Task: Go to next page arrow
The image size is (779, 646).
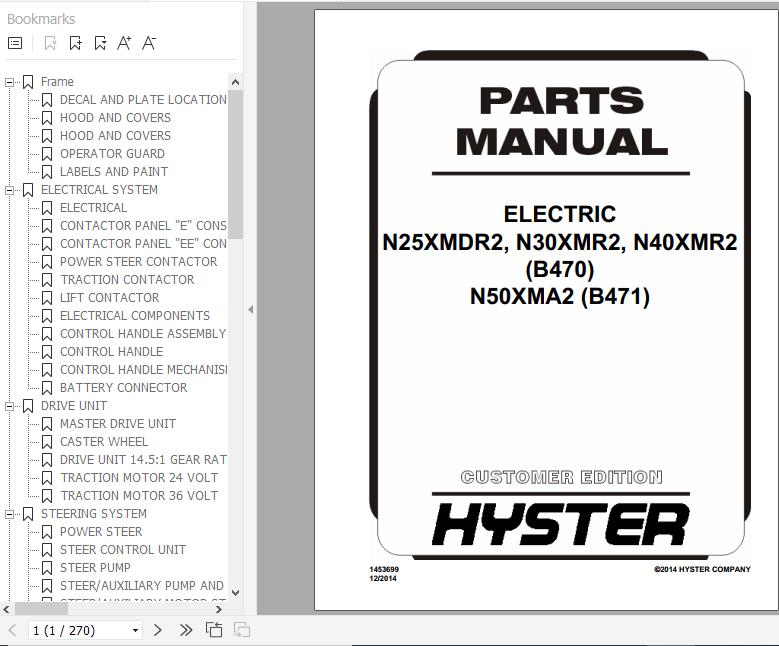Action: 157,630
